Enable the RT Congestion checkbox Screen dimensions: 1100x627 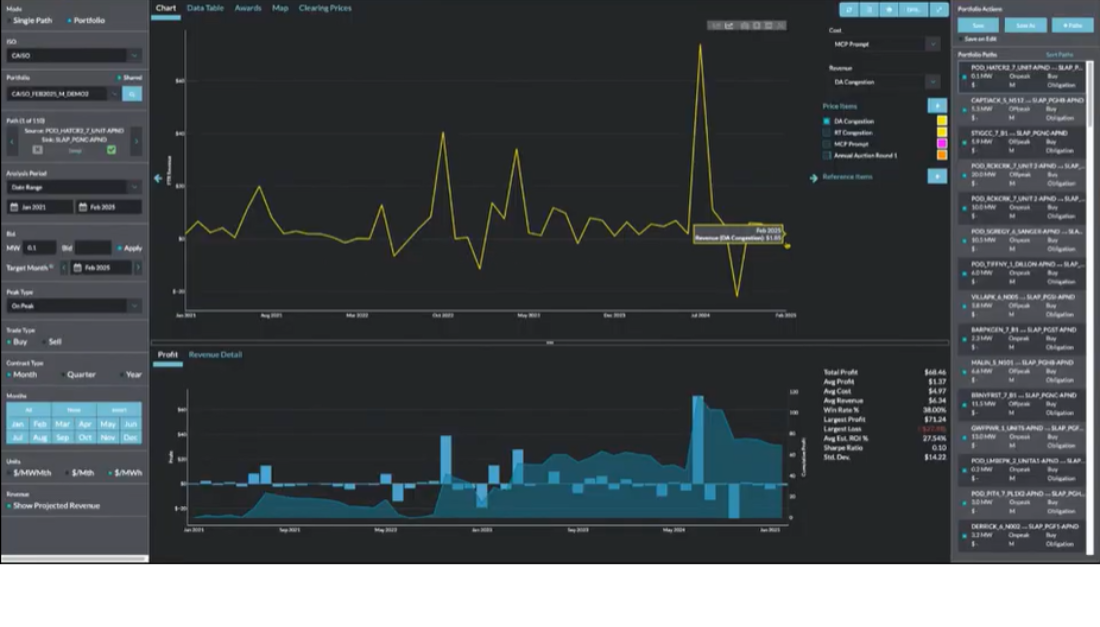827,132
